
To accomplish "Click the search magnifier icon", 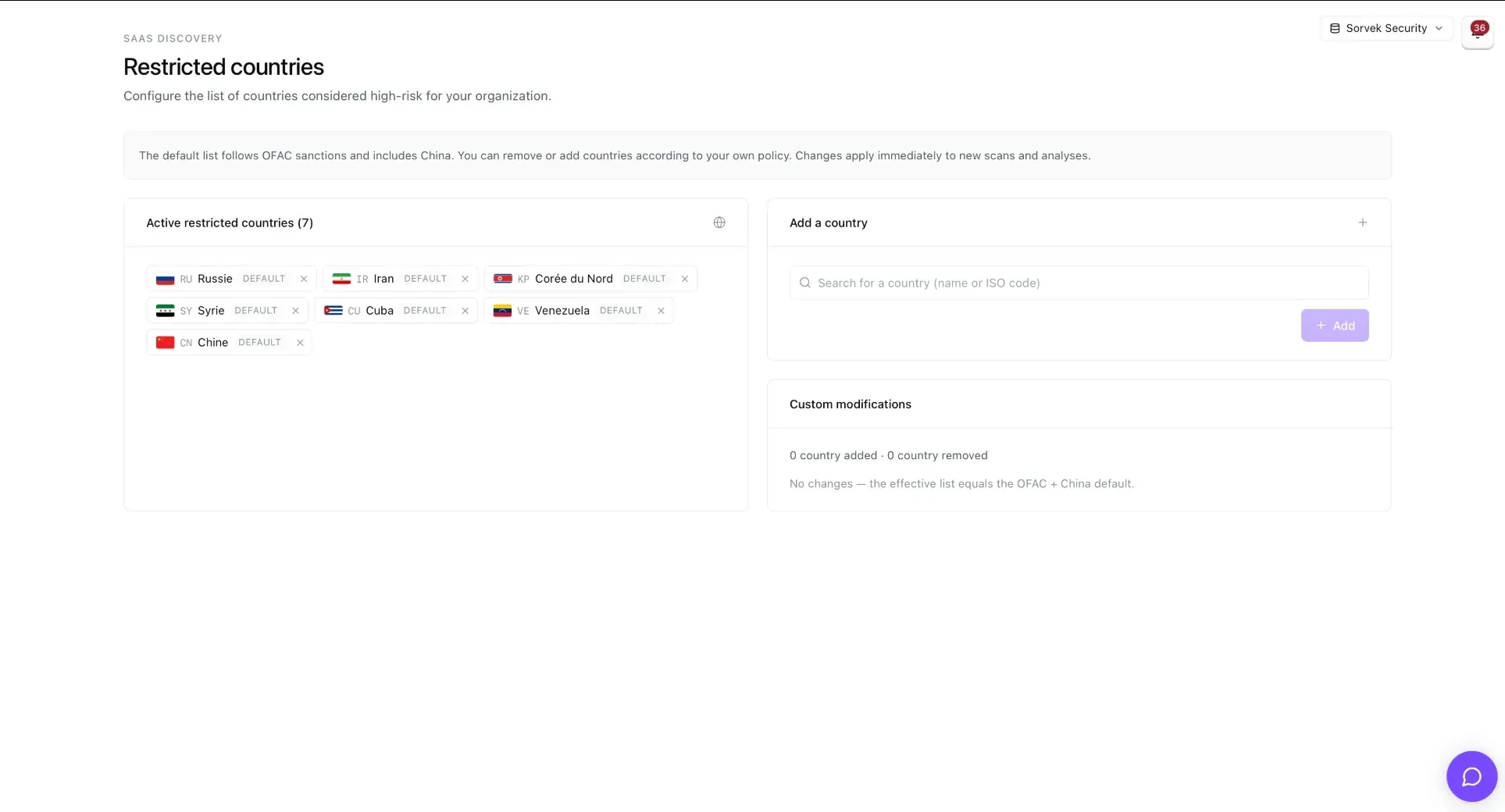I will [804, 283].
